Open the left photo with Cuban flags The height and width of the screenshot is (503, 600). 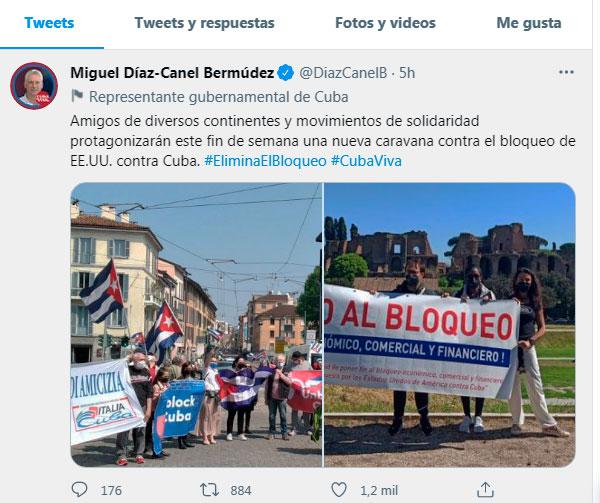tap(196, 325)
